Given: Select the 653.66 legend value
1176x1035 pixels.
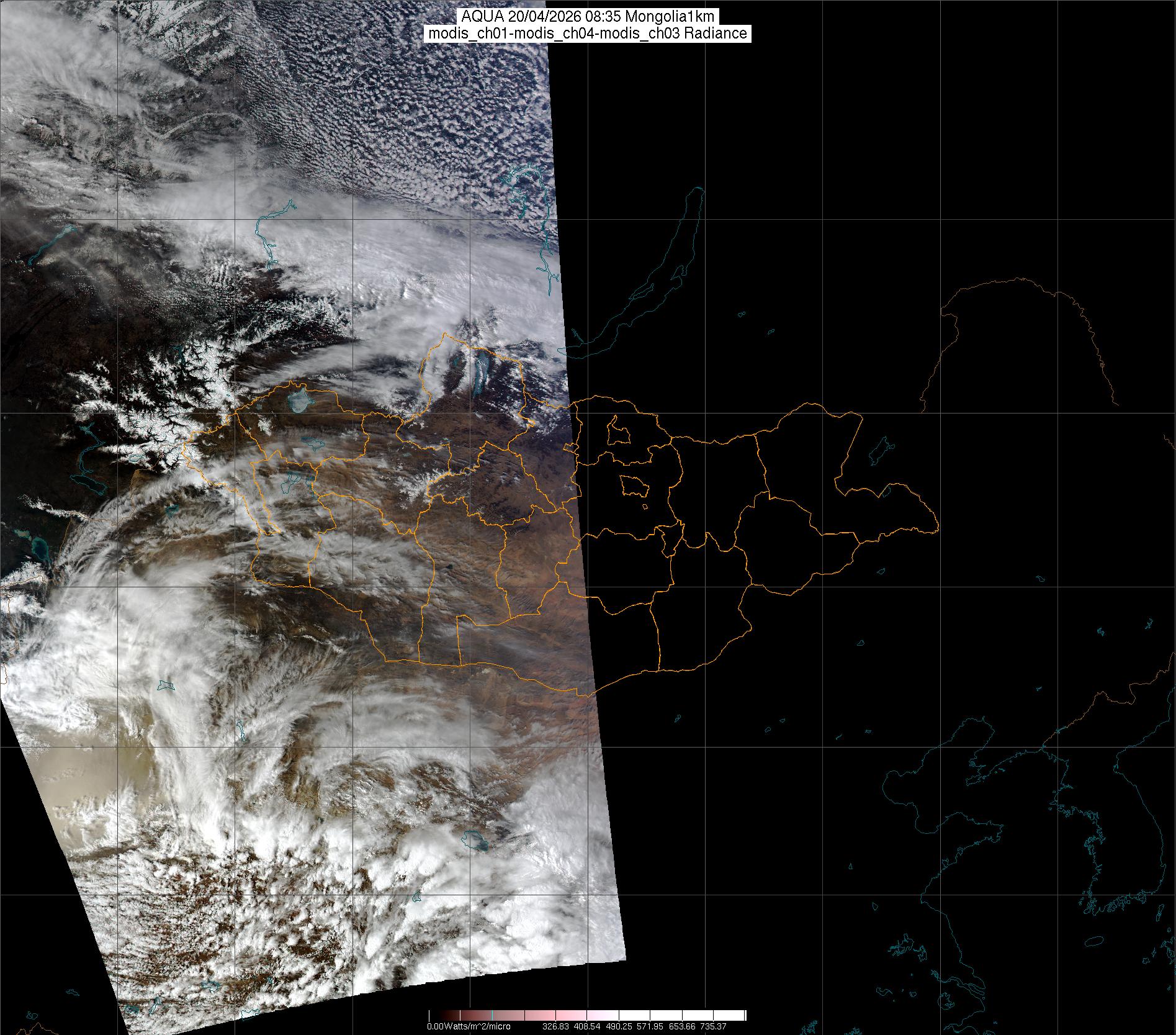Looking at the screenshot, I should pyautogui.click(x=681, y=1026).
